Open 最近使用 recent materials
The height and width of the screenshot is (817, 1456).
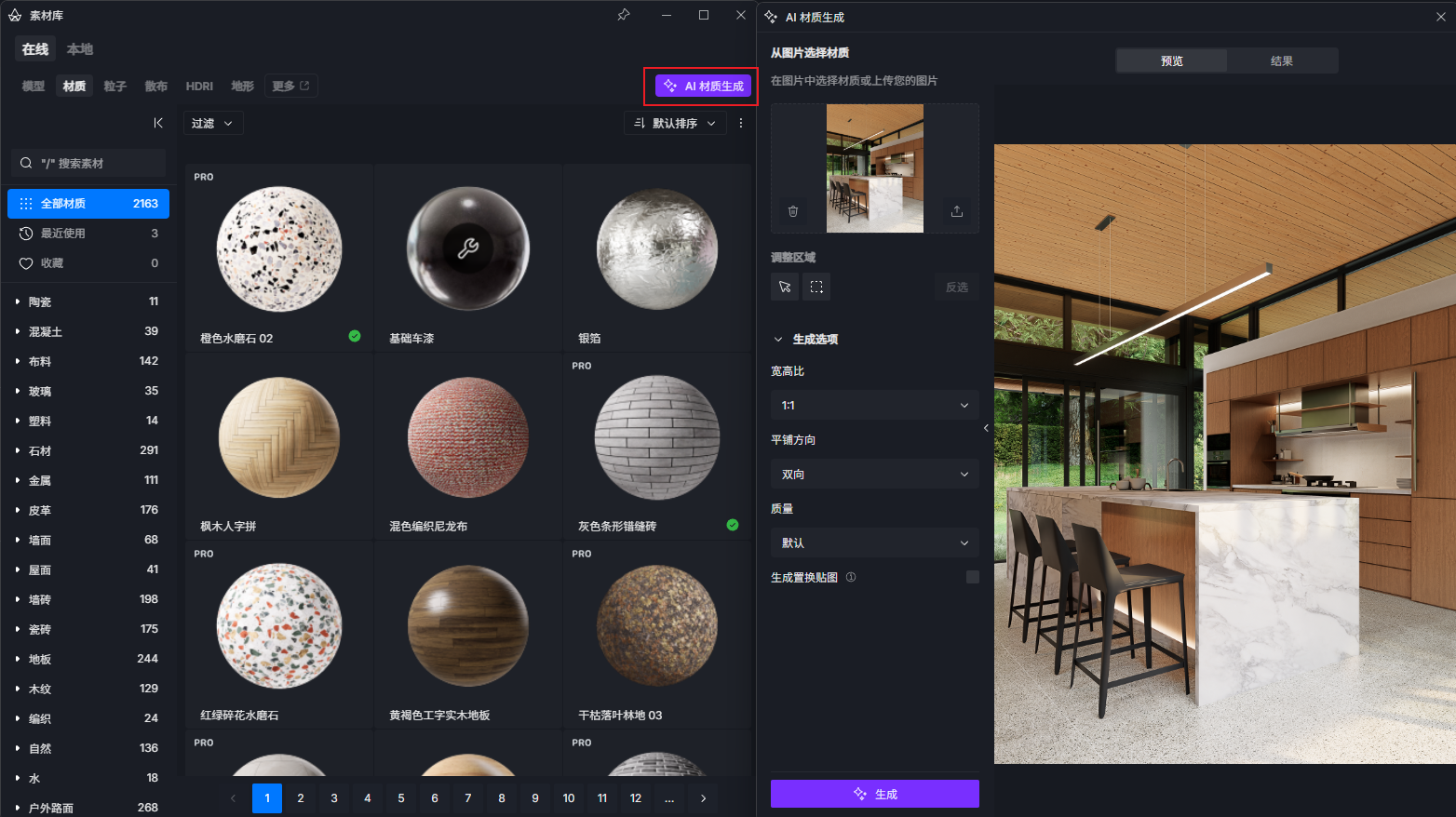[x=88, y=234]
